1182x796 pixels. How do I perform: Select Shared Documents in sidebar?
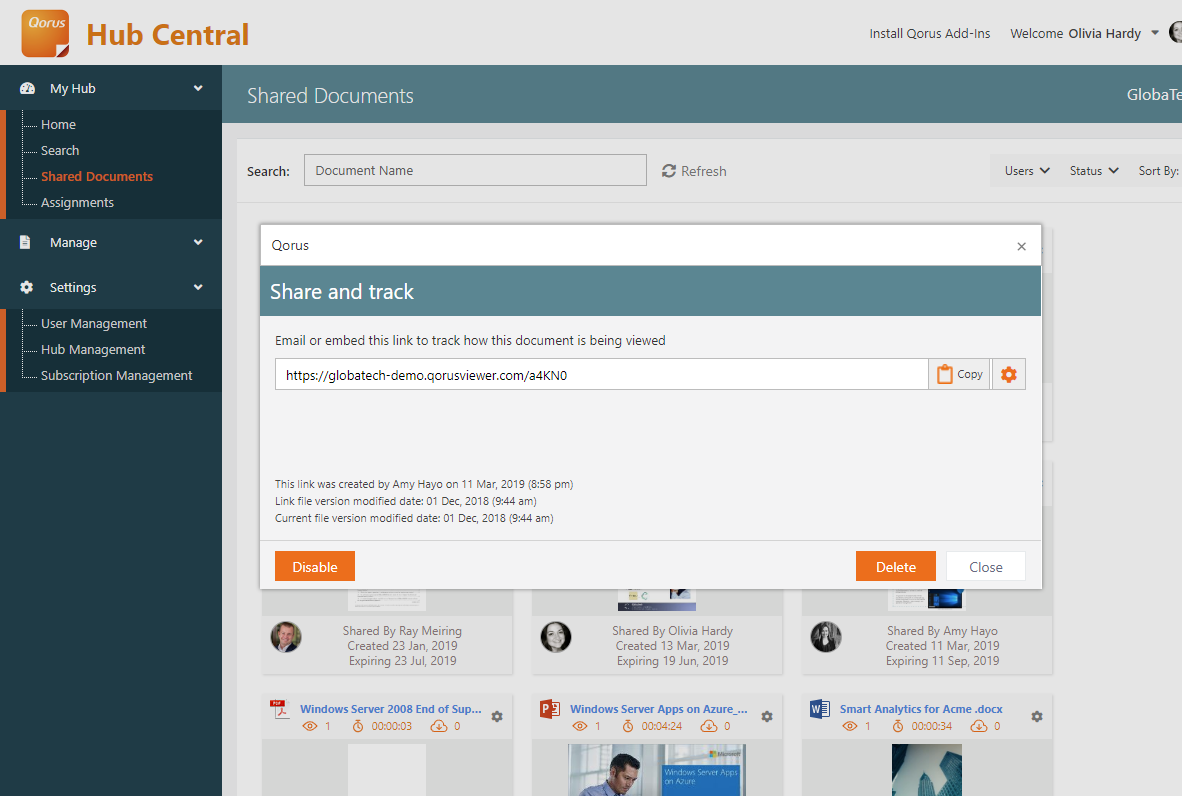(96, 176)
